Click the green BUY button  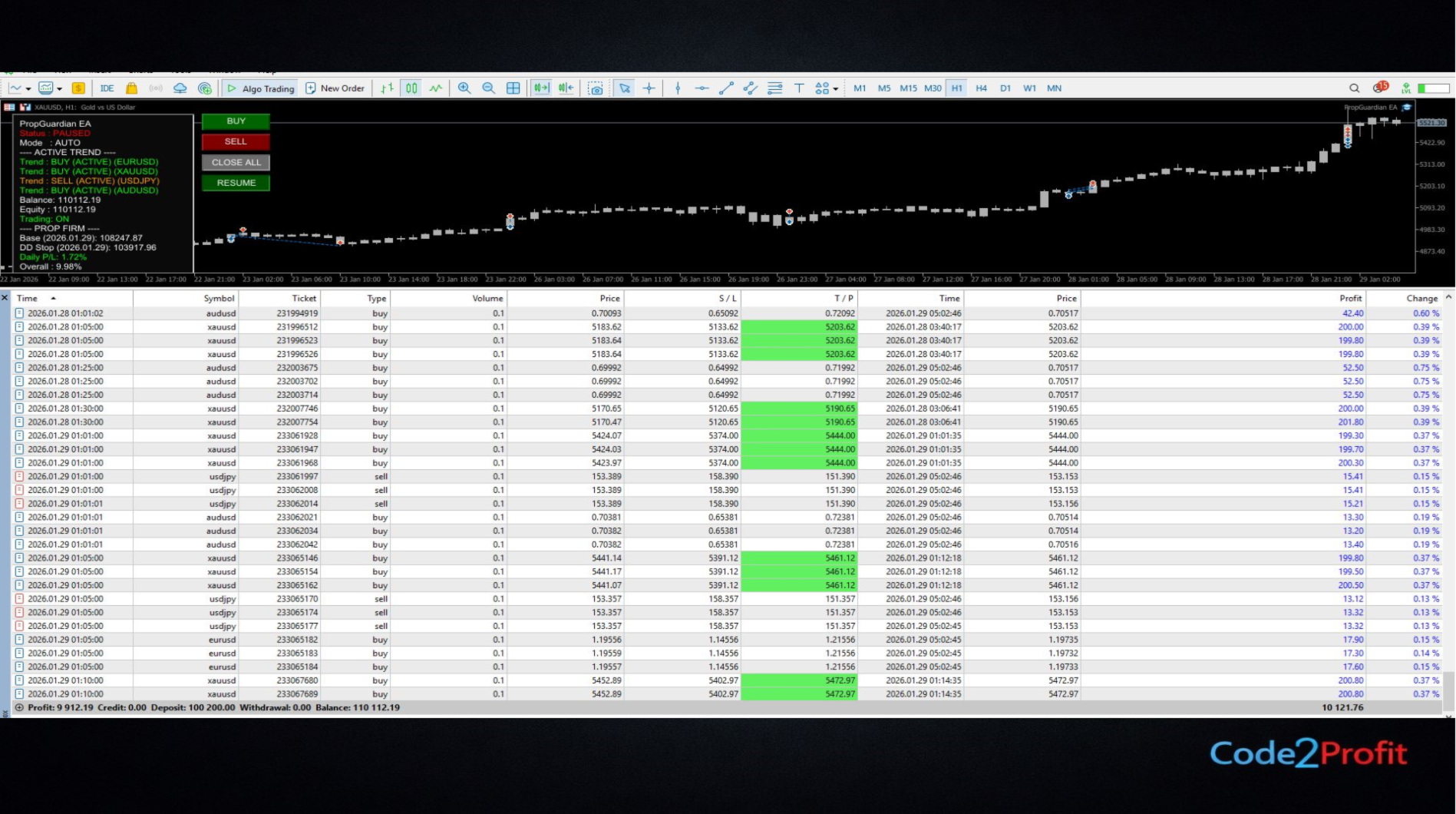click(x=236, y=121)
